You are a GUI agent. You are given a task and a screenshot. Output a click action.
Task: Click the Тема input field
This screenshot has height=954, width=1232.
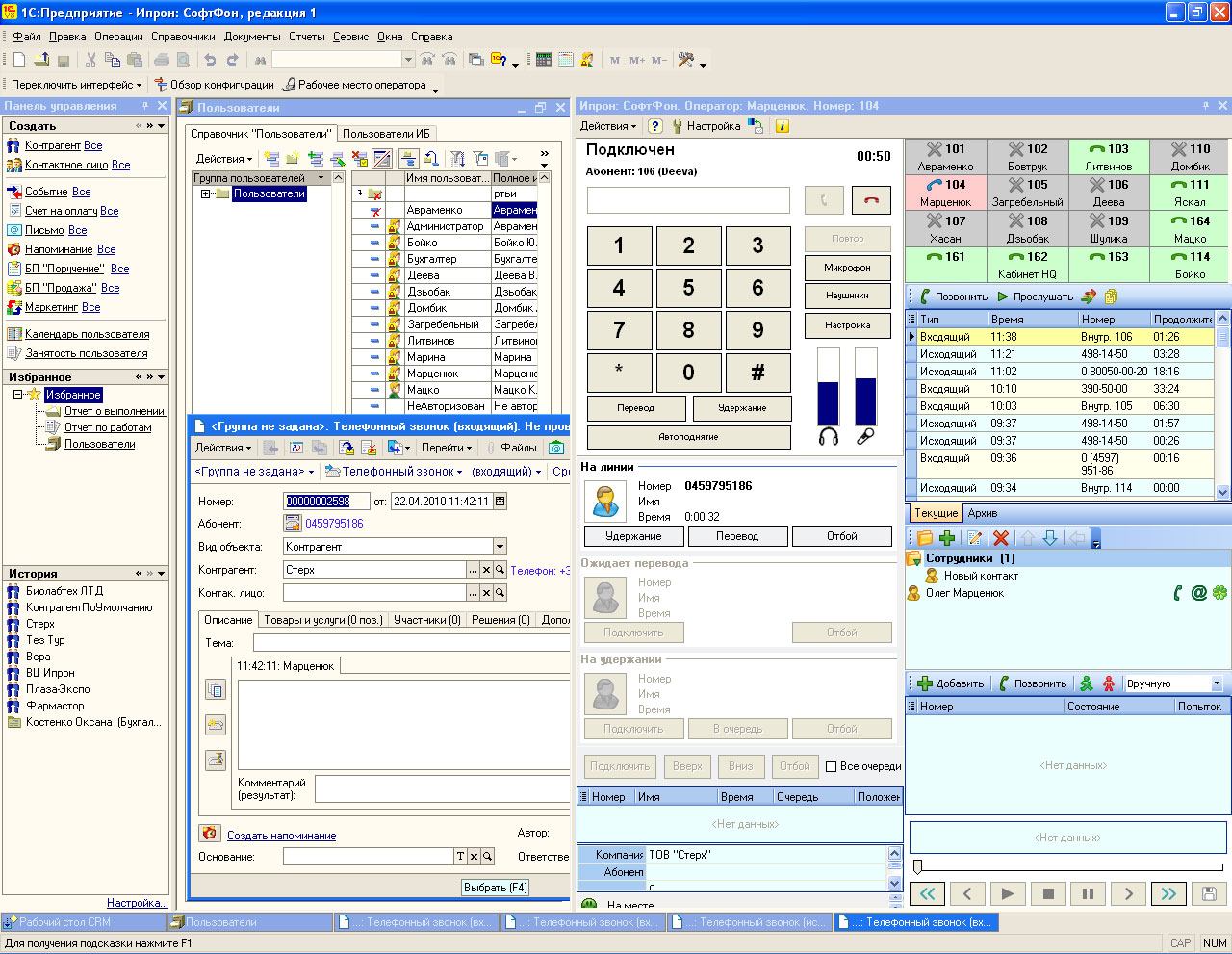(412, 643)
